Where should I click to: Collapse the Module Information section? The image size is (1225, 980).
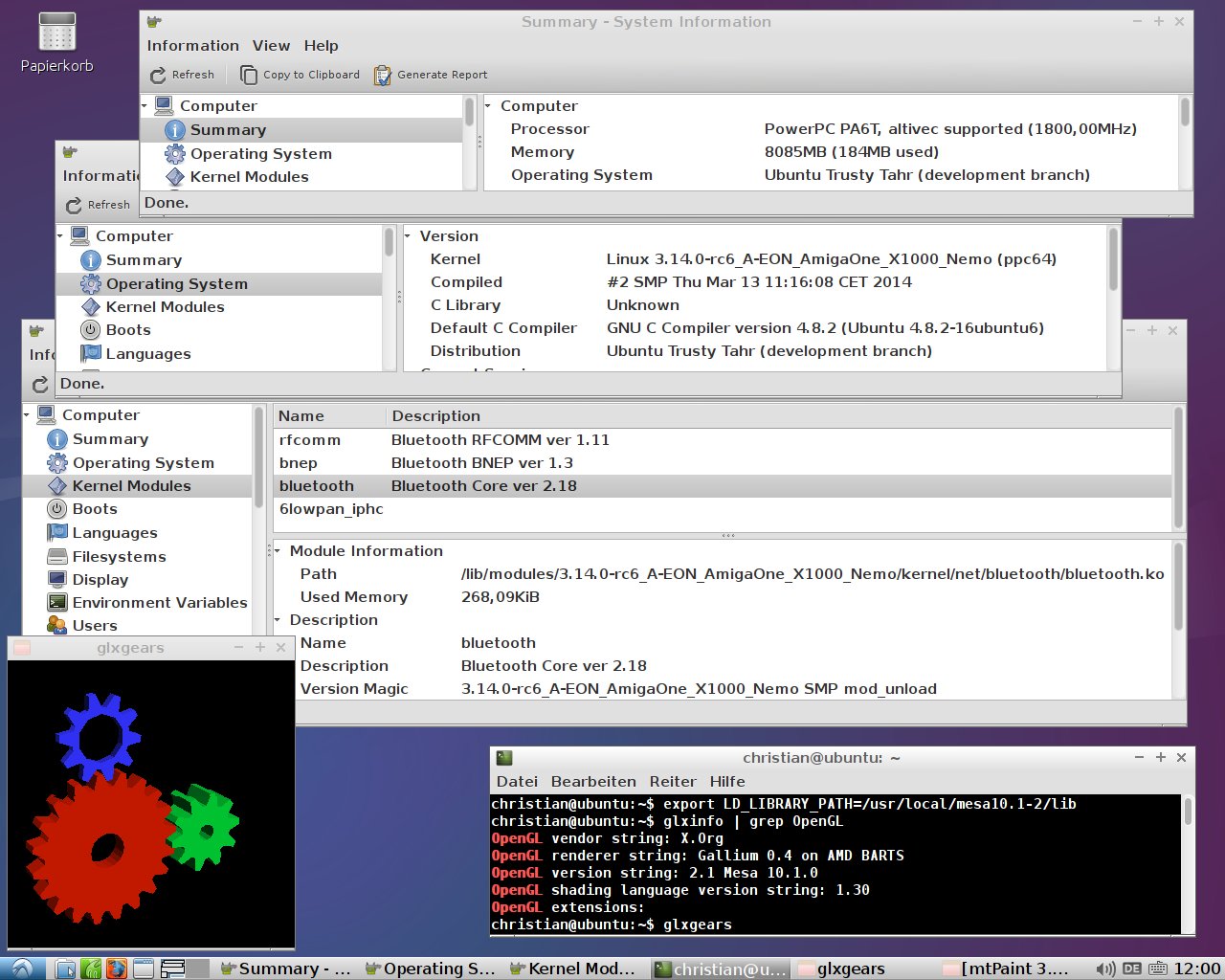point(278,551)
